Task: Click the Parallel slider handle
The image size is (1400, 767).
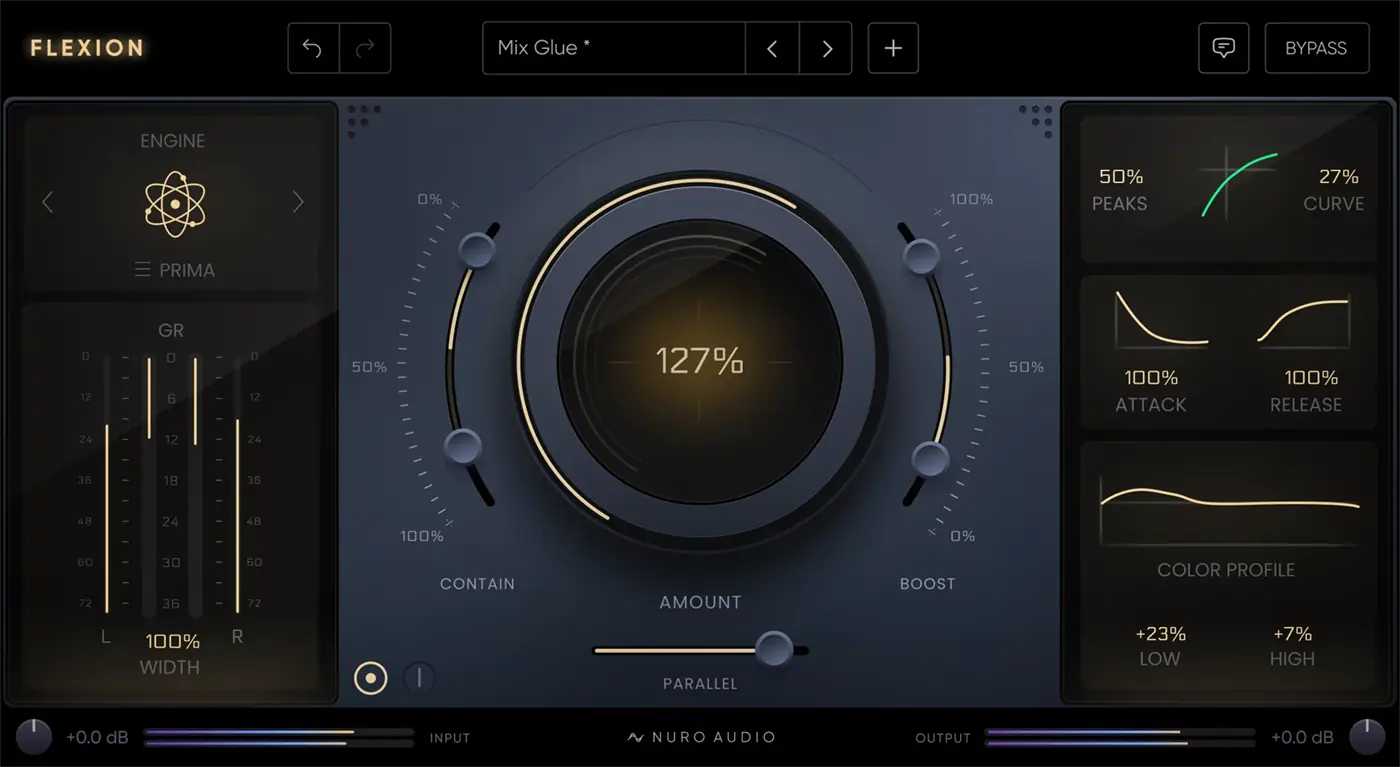Action: point(773,649)
